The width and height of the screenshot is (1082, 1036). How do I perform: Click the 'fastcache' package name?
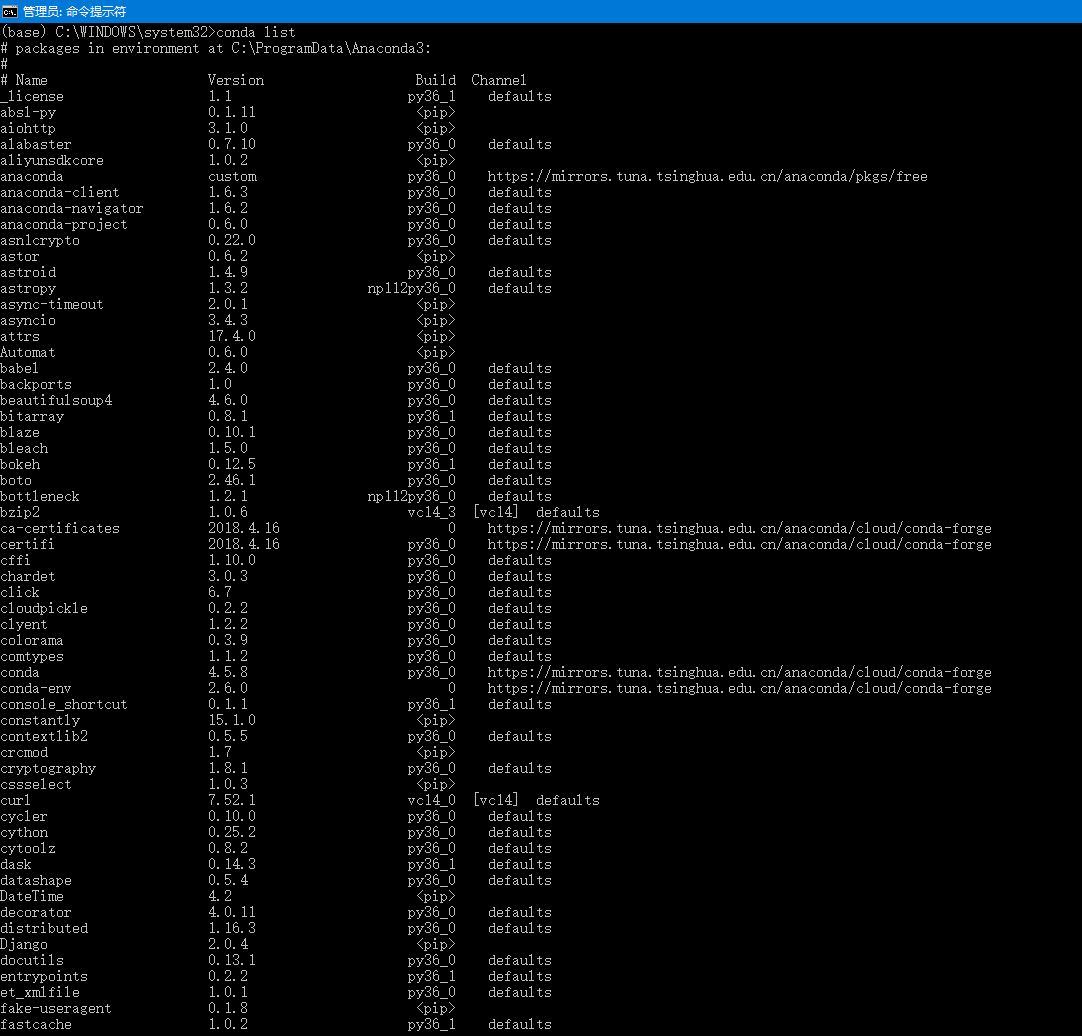[36, 1025]
